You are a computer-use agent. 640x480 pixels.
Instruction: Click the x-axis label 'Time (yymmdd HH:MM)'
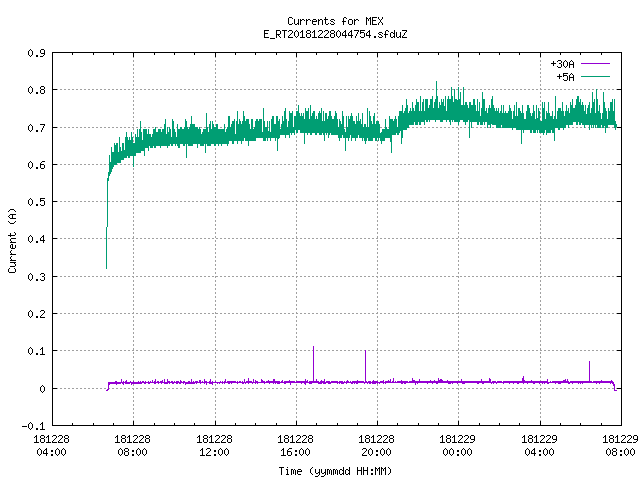pos(335,471)
